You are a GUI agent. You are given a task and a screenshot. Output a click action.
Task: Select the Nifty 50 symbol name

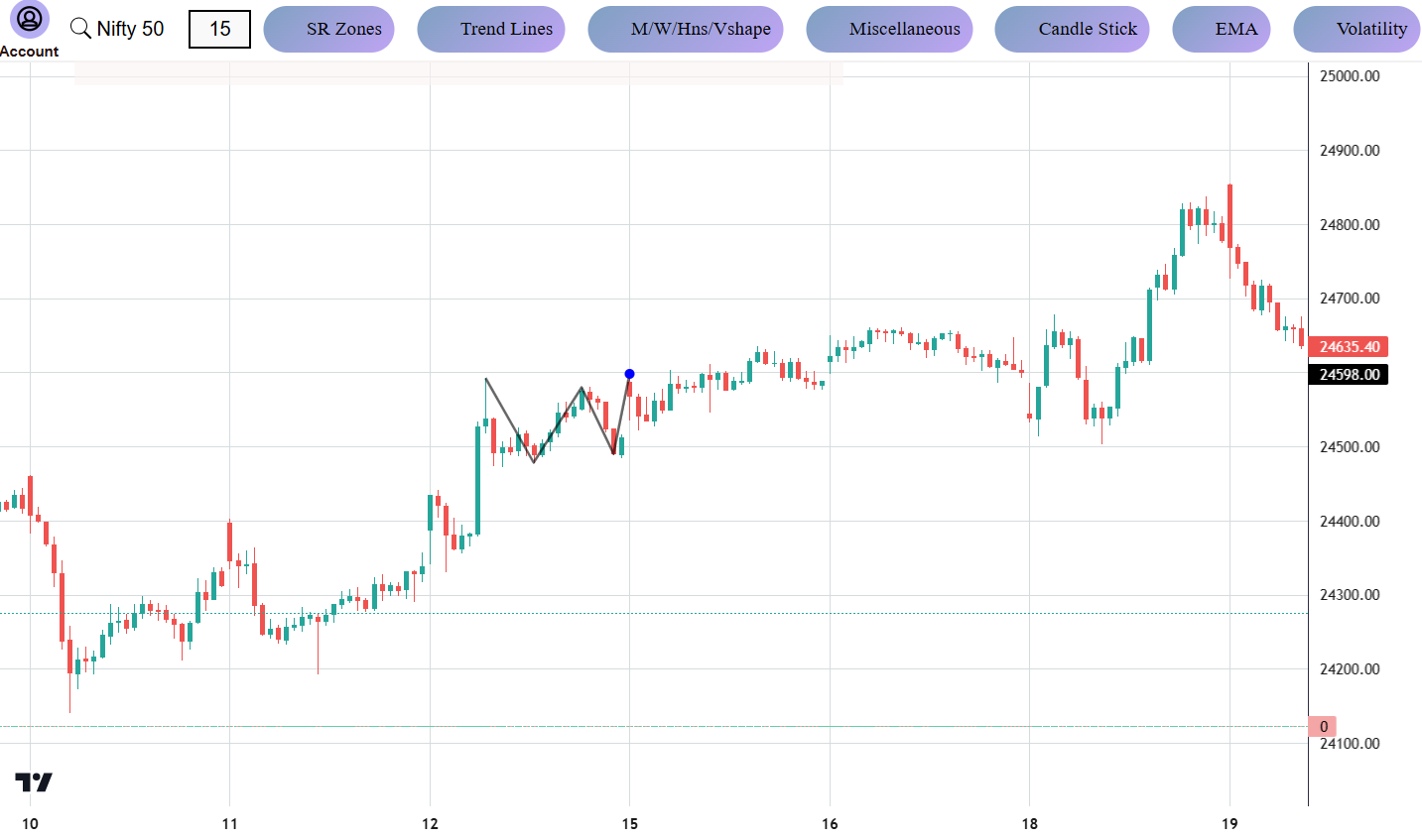[x=129, y=29]
